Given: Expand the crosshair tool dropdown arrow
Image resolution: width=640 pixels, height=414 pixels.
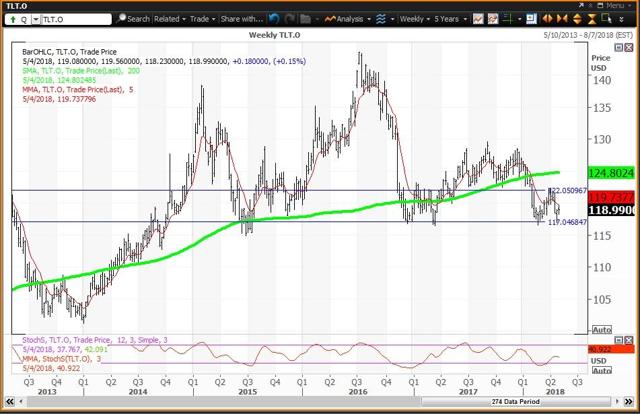Looking at the screenshot, I should (x=520, y=19).
